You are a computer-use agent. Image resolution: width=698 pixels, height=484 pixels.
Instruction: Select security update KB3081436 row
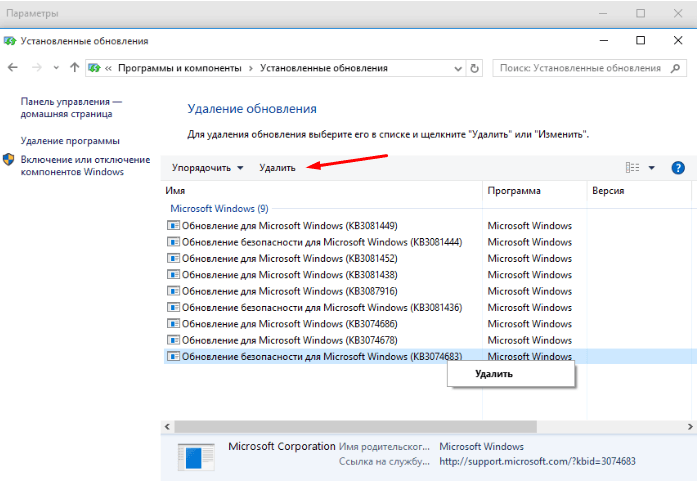click(430, 308)
